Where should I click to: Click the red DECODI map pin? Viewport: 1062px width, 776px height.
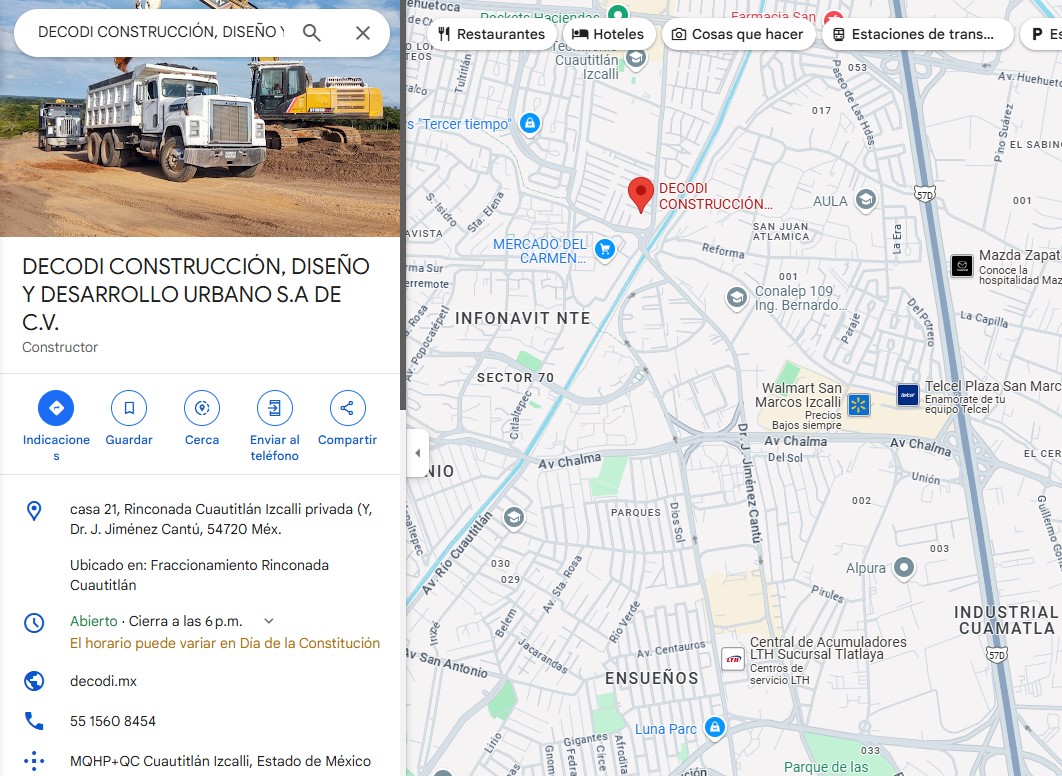click(641, 194)
